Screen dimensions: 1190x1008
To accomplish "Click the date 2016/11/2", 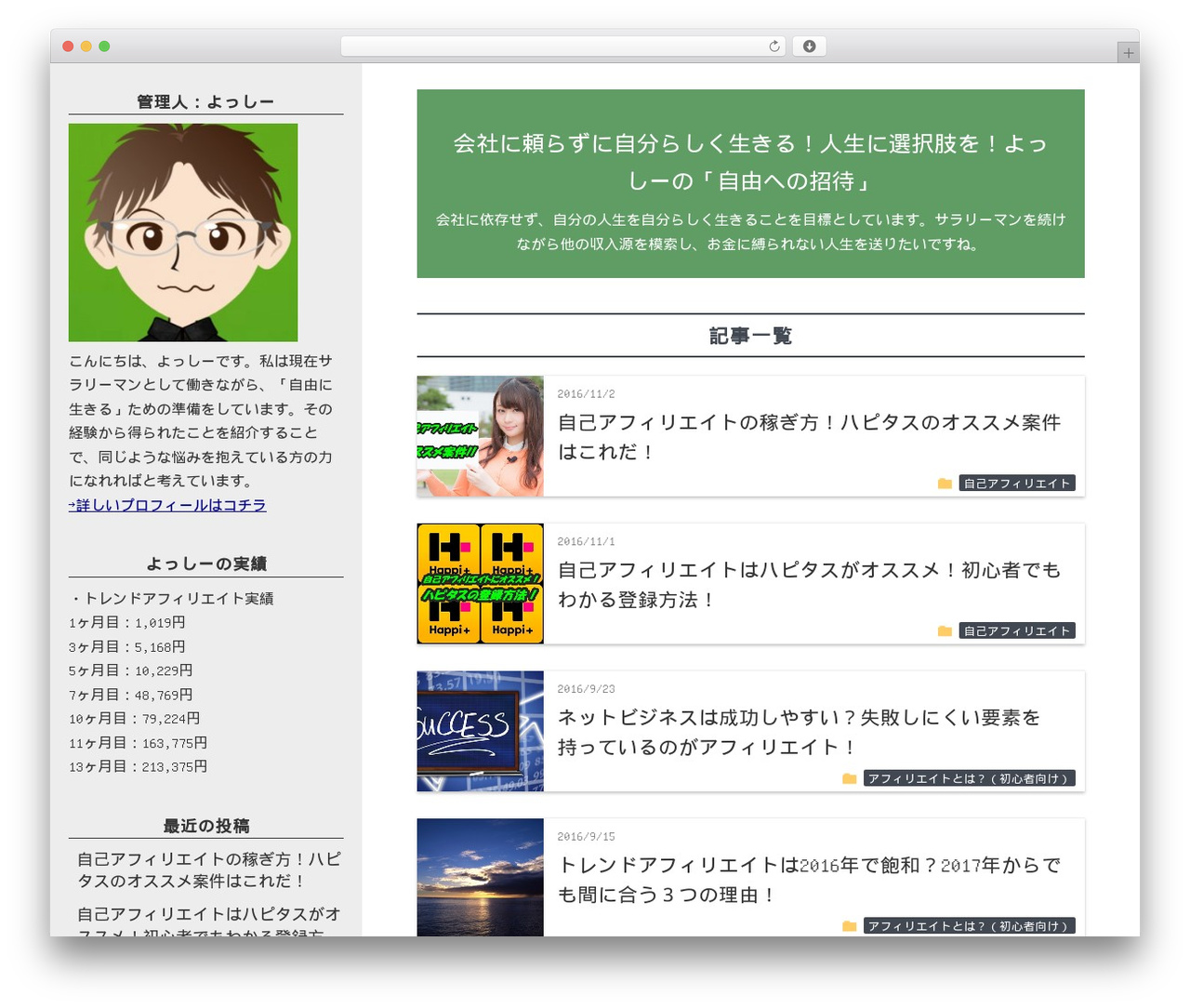I will pyautogui.click(x=586, y=394).
